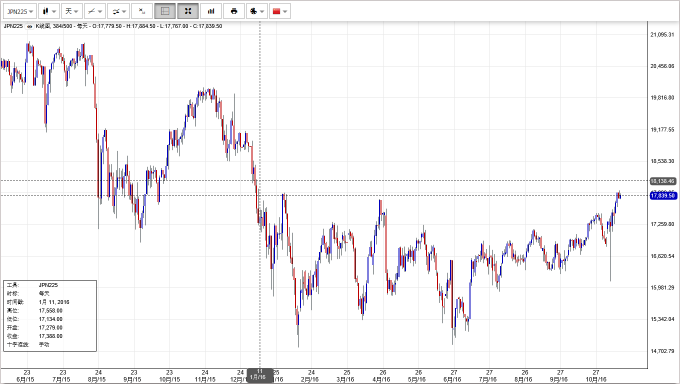Click the JPN225 value in the info box
Screen dimensions: 680x384
pyautogui.click(x=48, y=285)
